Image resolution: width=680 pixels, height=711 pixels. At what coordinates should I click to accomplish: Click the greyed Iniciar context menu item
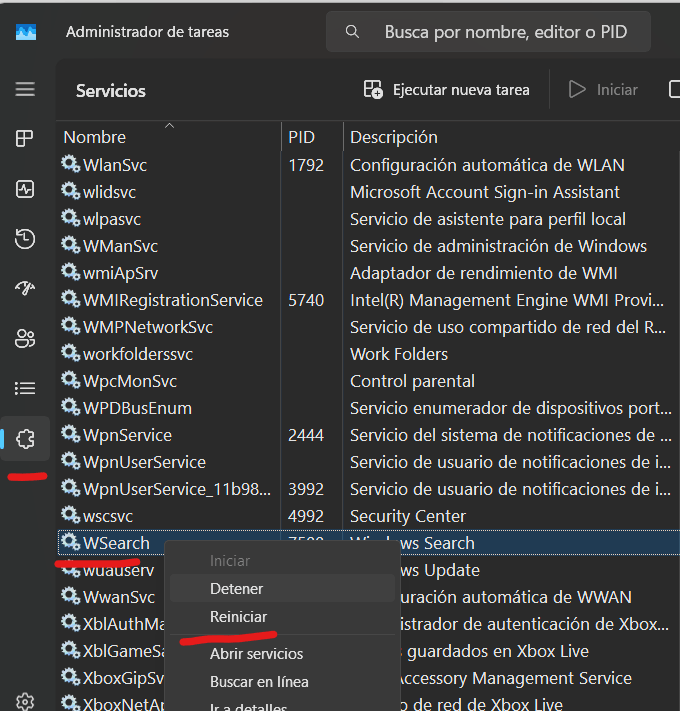[282, 561]
